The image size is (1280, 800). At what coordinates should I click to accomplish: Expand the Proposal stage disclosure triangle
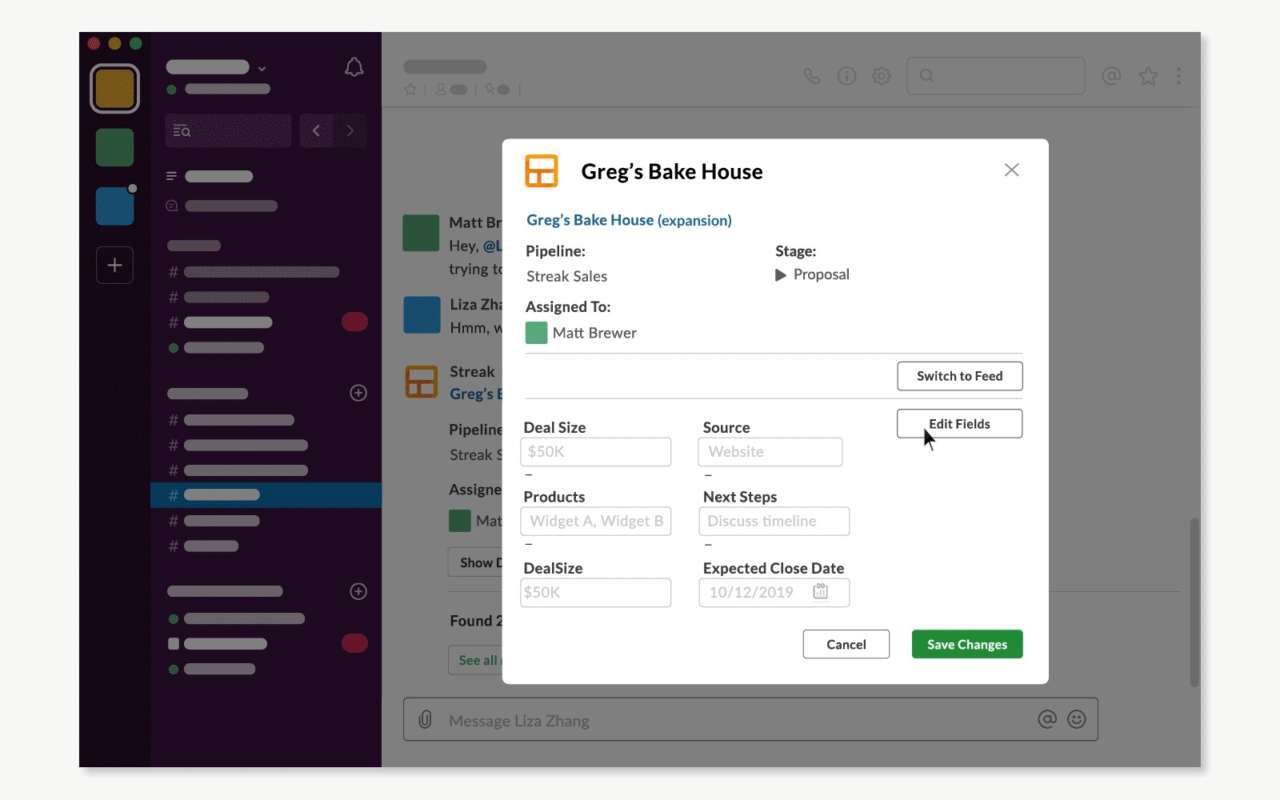pos(781,275)
